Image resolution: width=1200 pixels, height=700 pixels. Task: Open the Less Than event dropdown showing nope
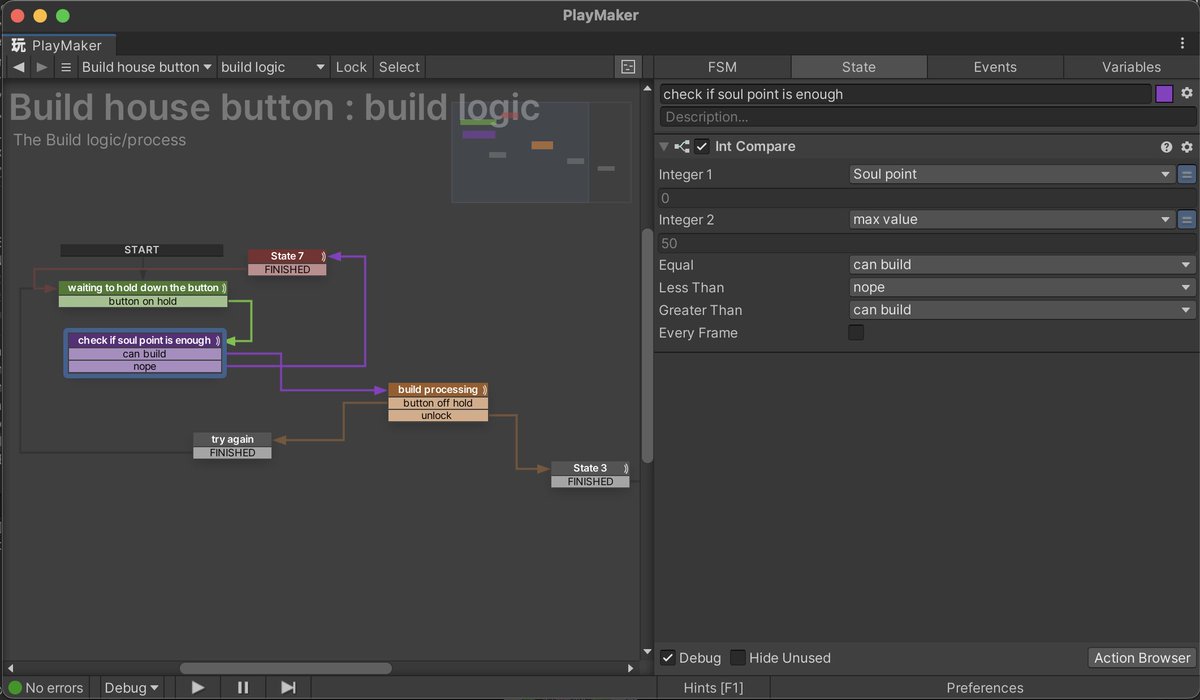tap(1022, 287)
